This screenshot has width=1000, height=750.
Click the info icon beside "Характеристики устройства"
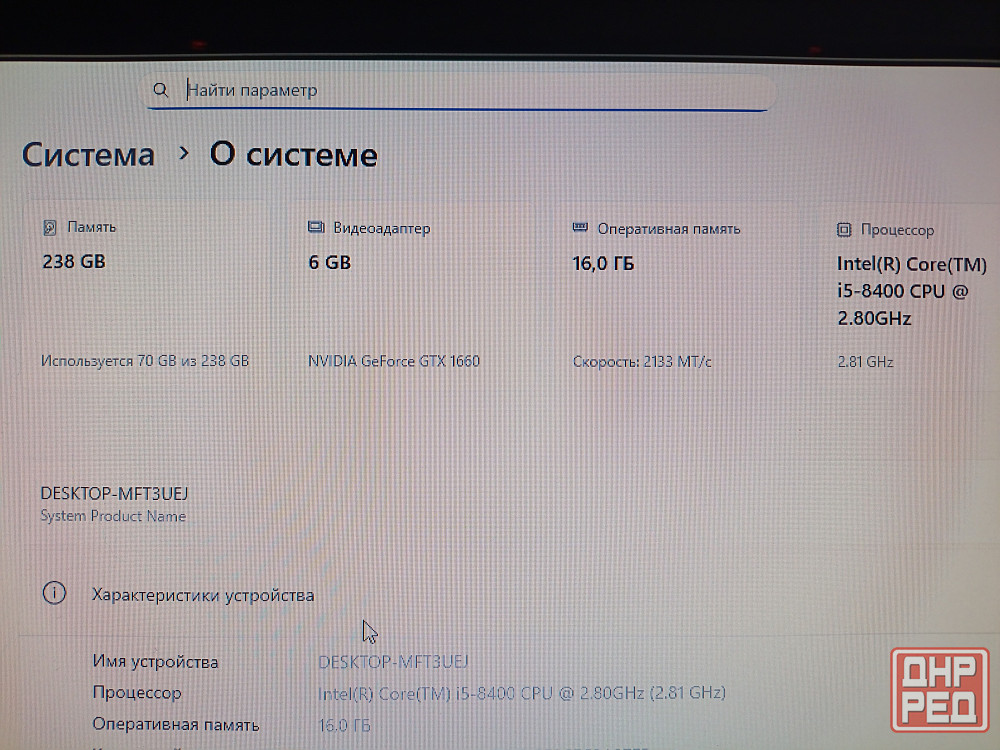click(54, 594)
